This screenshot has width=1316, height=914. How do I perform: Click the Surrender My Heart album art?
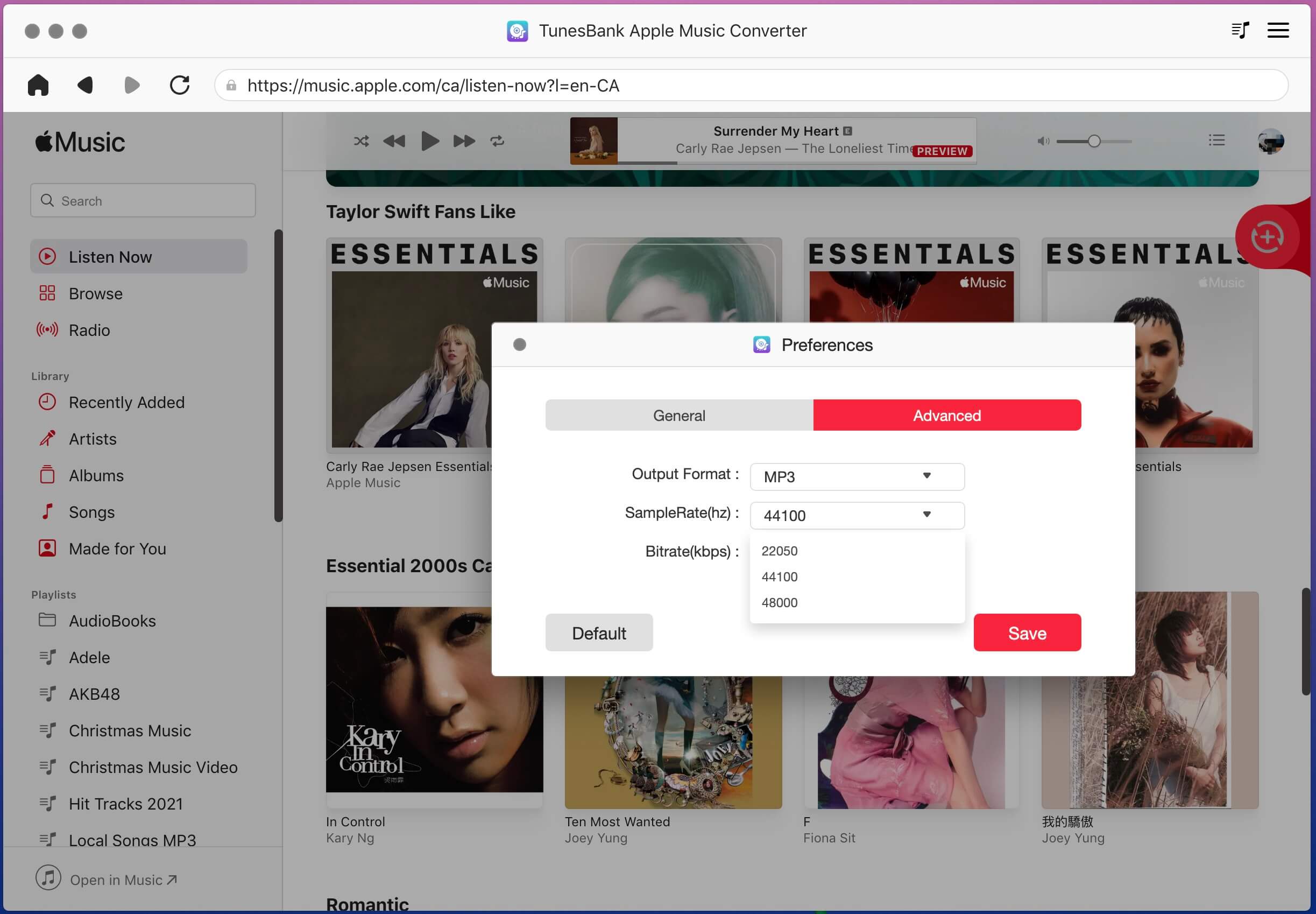coord(593,141)
